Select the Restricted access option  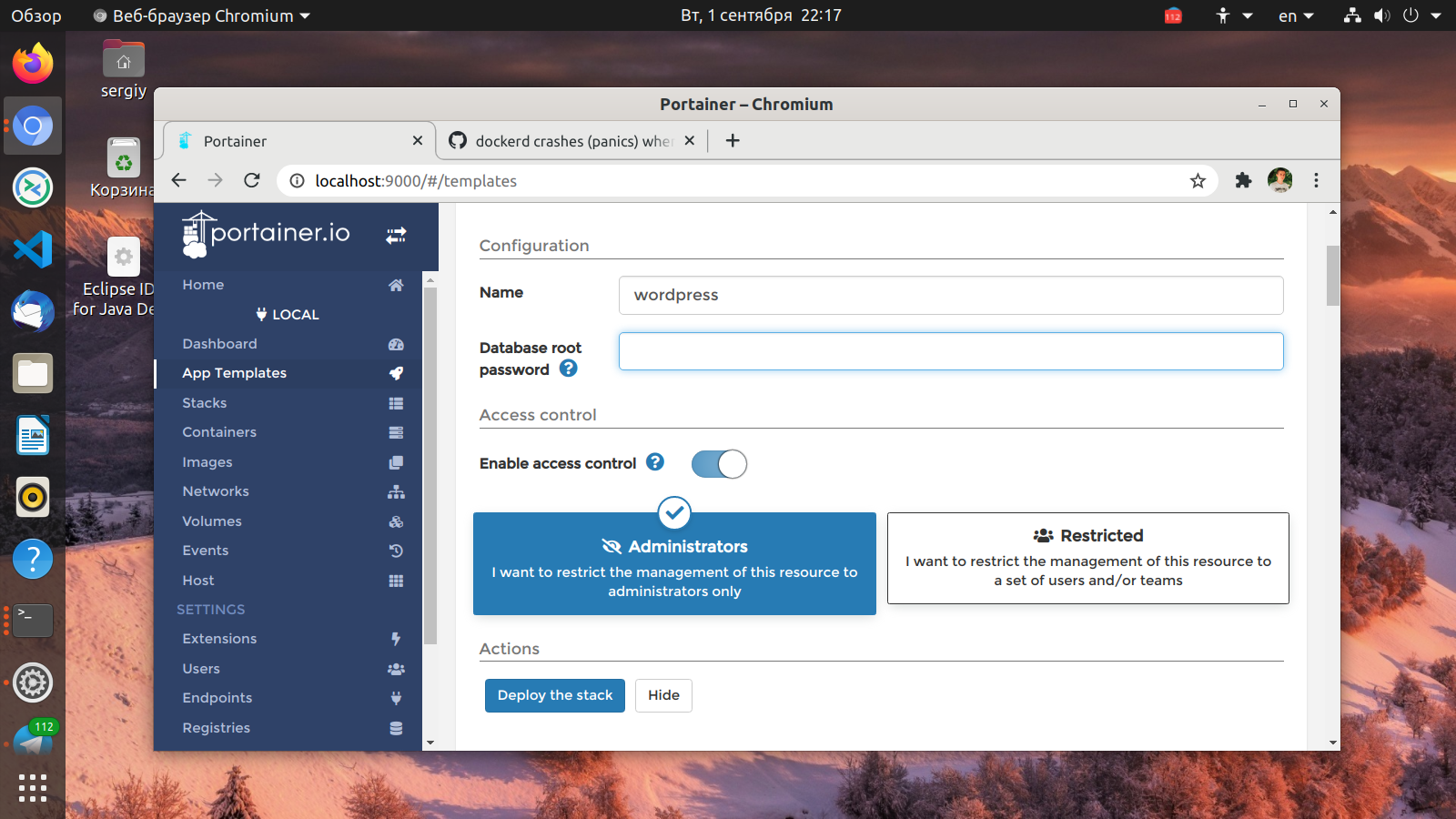[1088, 558]
